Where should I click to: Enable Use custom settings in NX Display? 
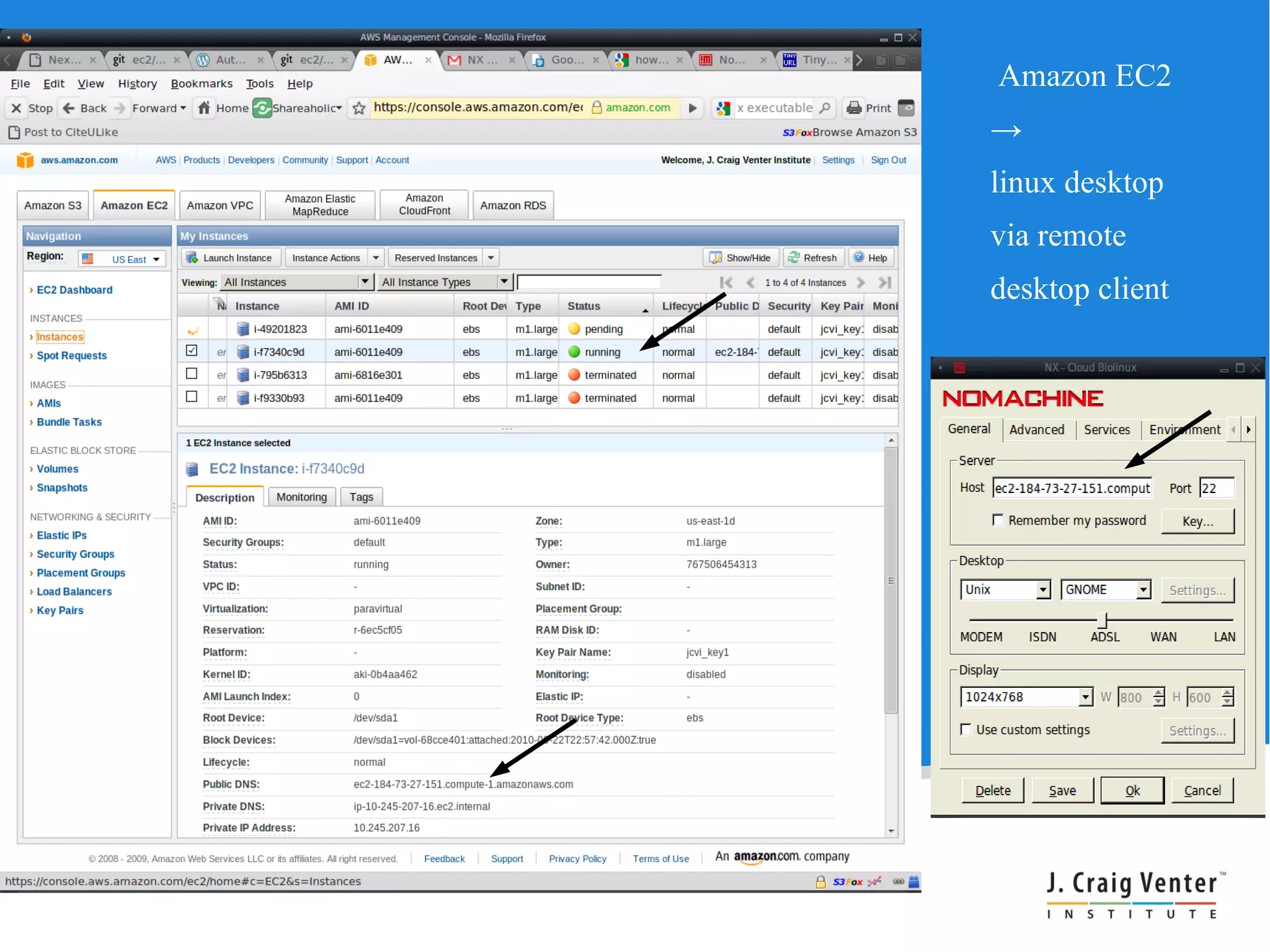pos(966,729)
